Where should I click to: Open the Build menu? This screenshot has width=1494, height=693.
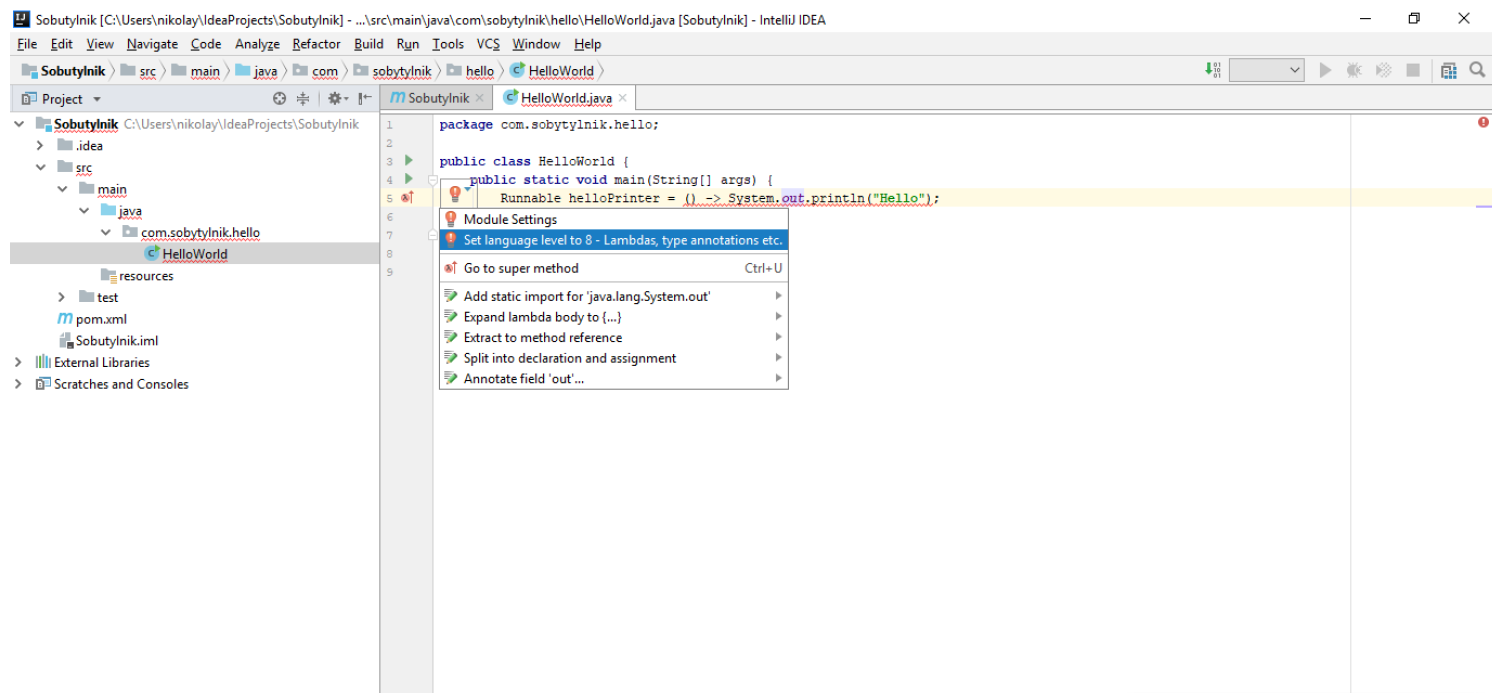click(369, 44)
